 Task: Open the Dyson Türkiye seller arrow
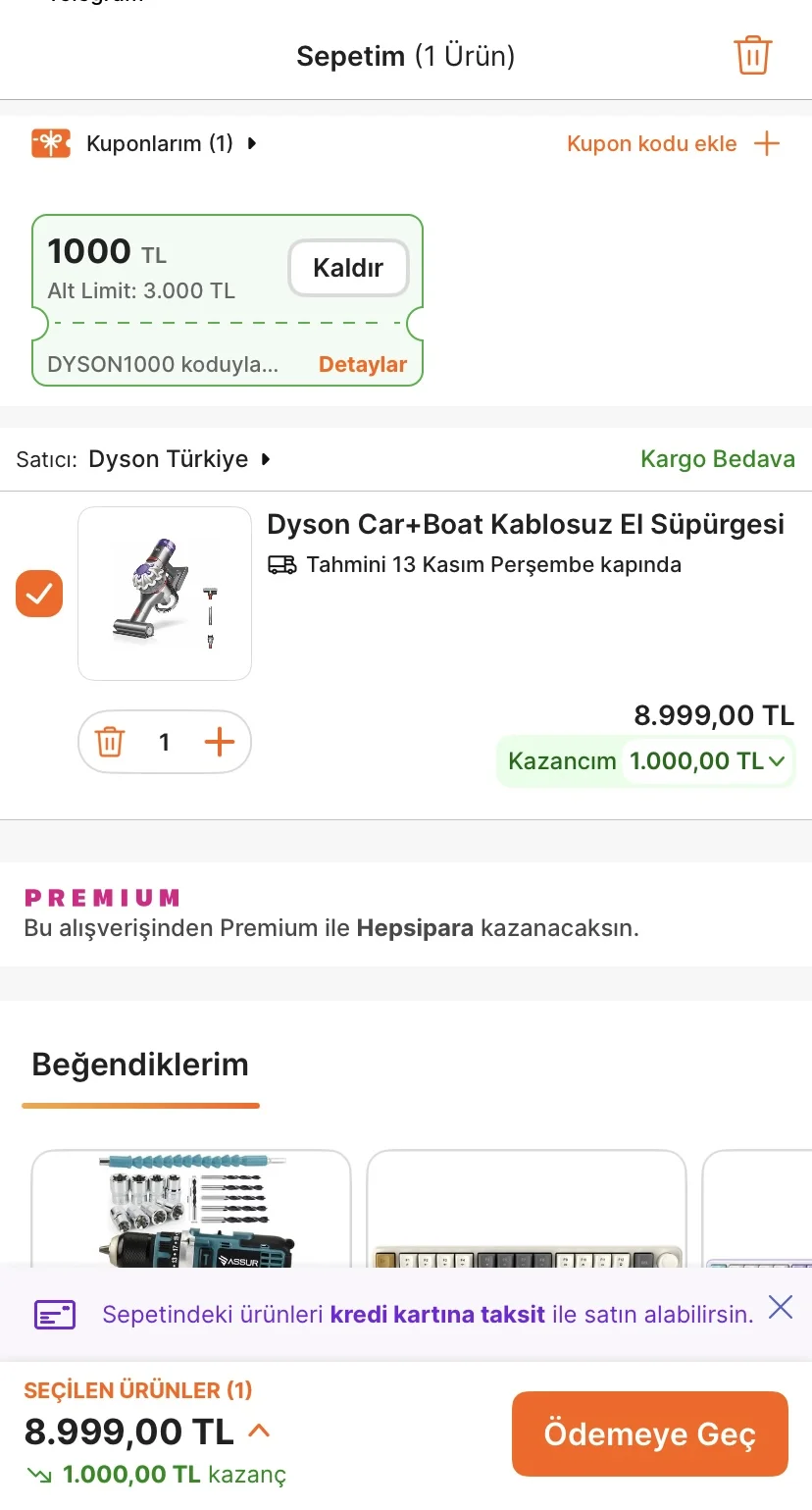coord(265,458)
